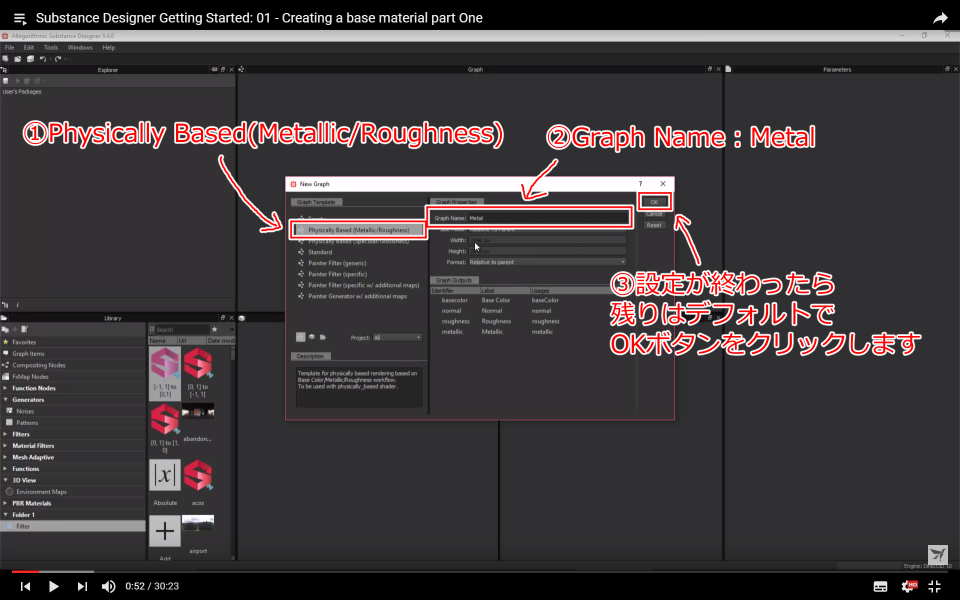Click the Save all toolbar icon

click(30, 59)
